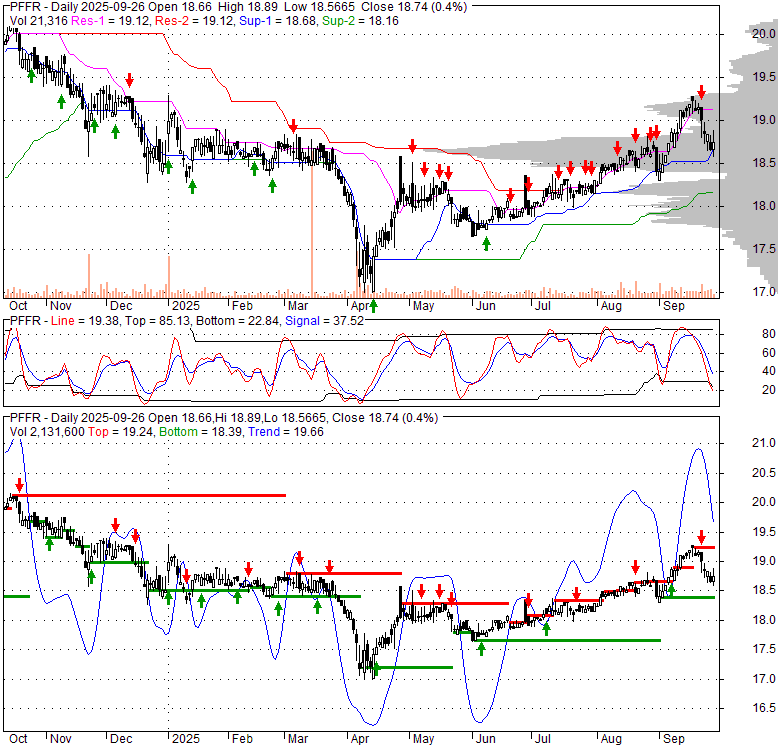Select the Aug month label under the top chart
Image resolution: width=780 pixels, height=745 pixels.
(611, 306)
